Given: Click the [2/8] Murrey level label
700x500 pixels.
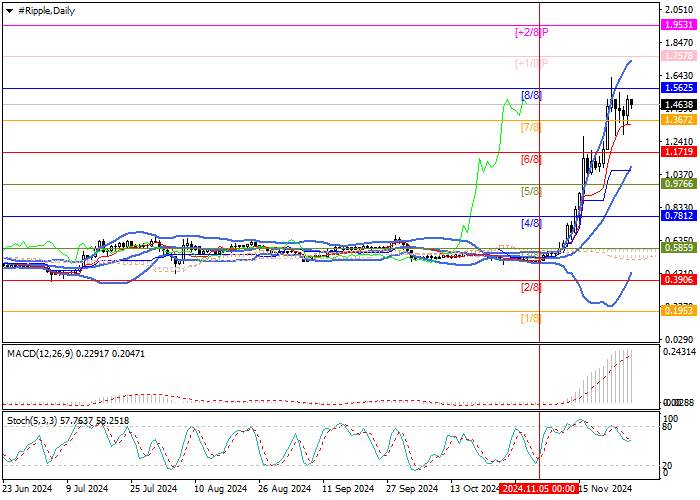Looking at the screenshot, I should 531,288.
